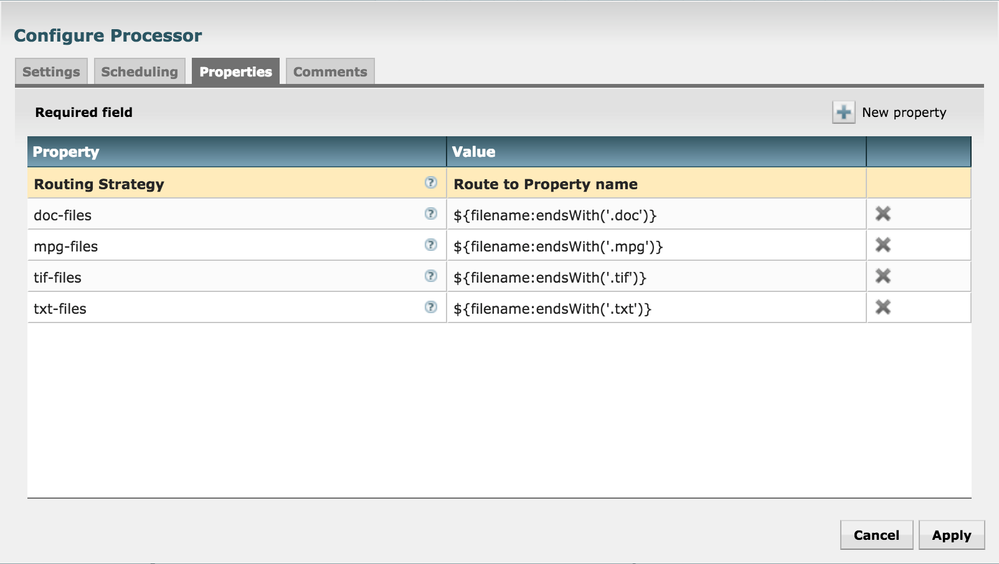Go to the Comments tab

pos(330,72)
